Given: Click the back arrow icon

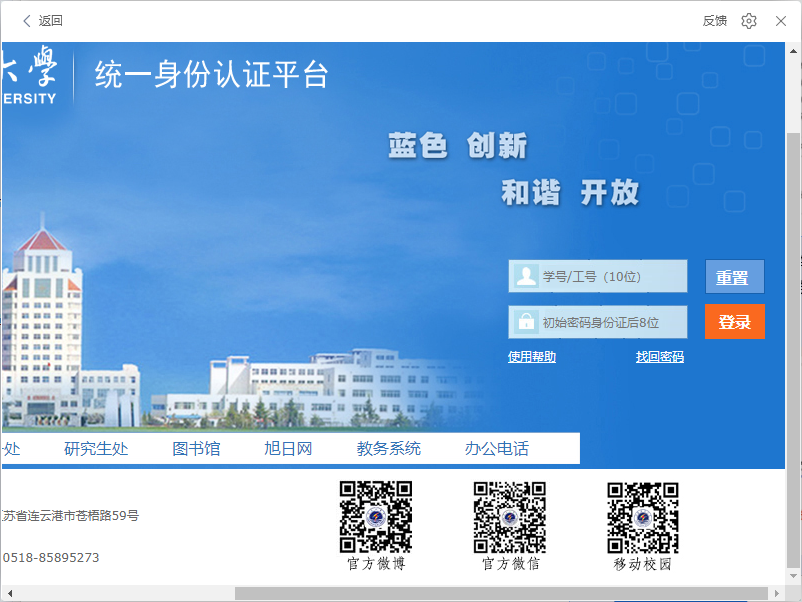Looking at the screenshot, I should tap(27, 21).
